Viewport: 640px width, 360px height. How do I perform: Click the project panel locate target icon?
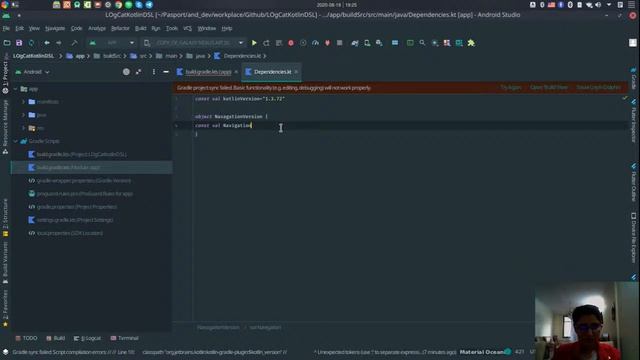tap(126, 72)
